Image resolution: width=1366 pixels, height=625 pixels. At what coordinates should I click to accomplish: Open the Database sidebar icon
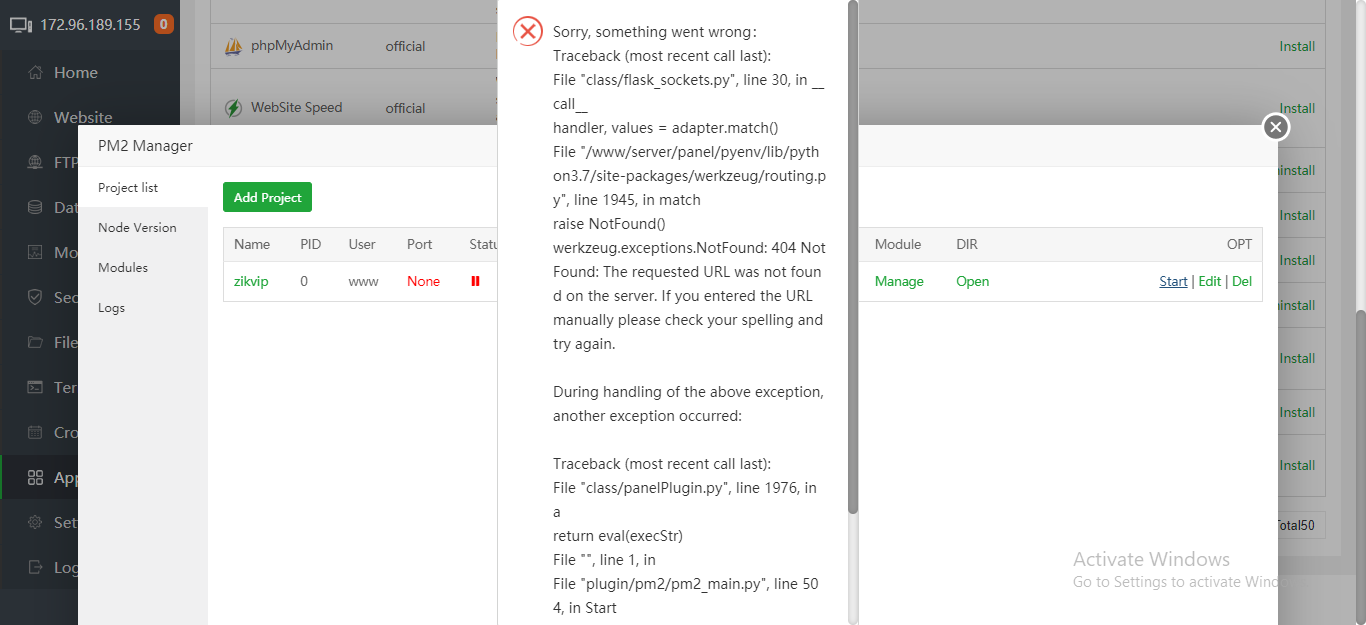(x=36, y=208)
